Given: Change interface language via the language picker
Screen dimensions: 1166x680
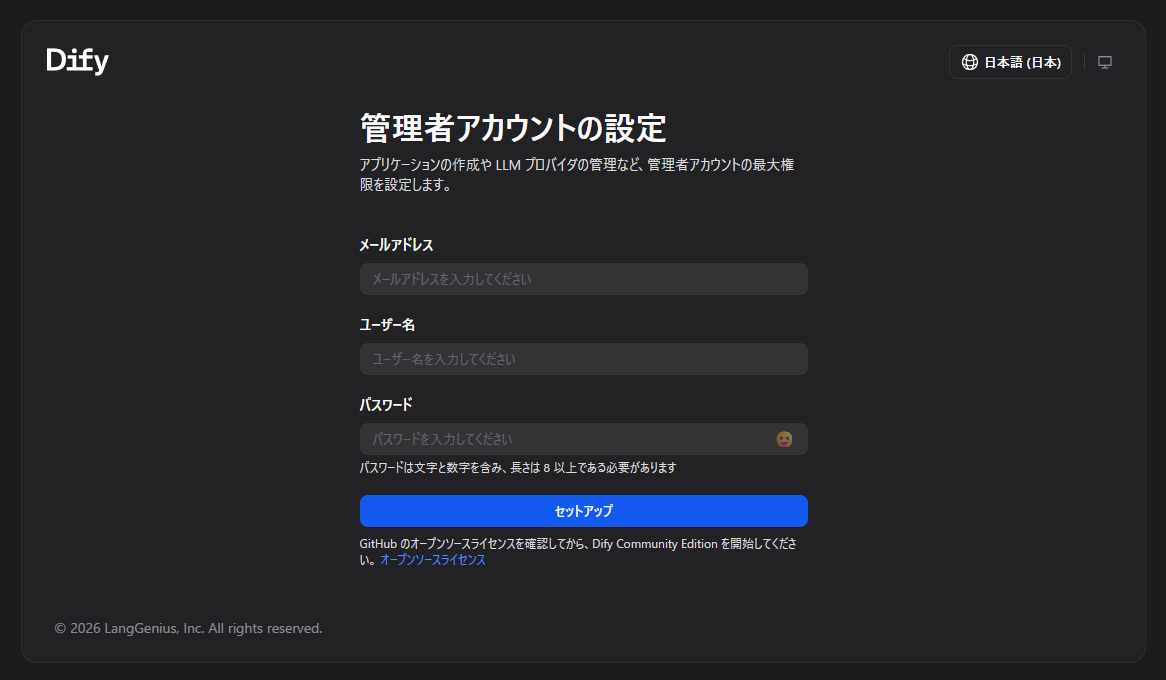Looking at the screenshot, I should pyautogui.click(x=1010, y=61).
